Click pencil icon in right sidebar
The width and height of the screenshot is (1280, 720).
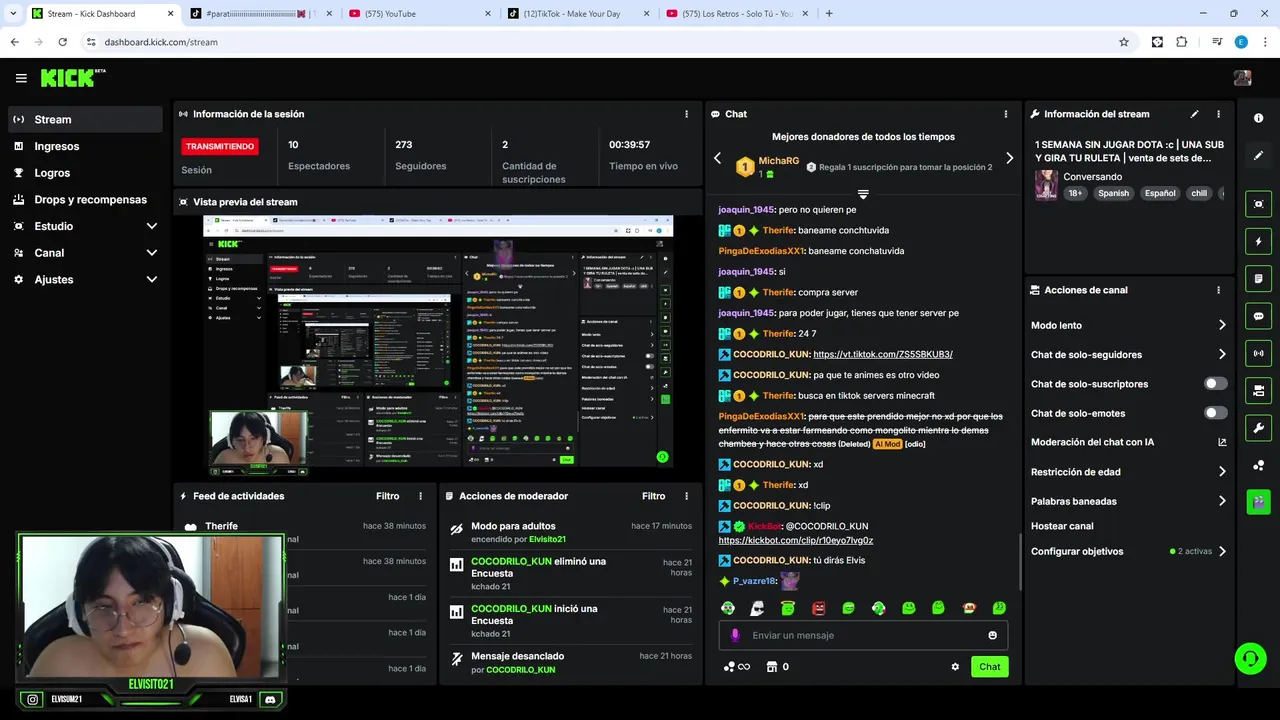(x=1258, y=156)
